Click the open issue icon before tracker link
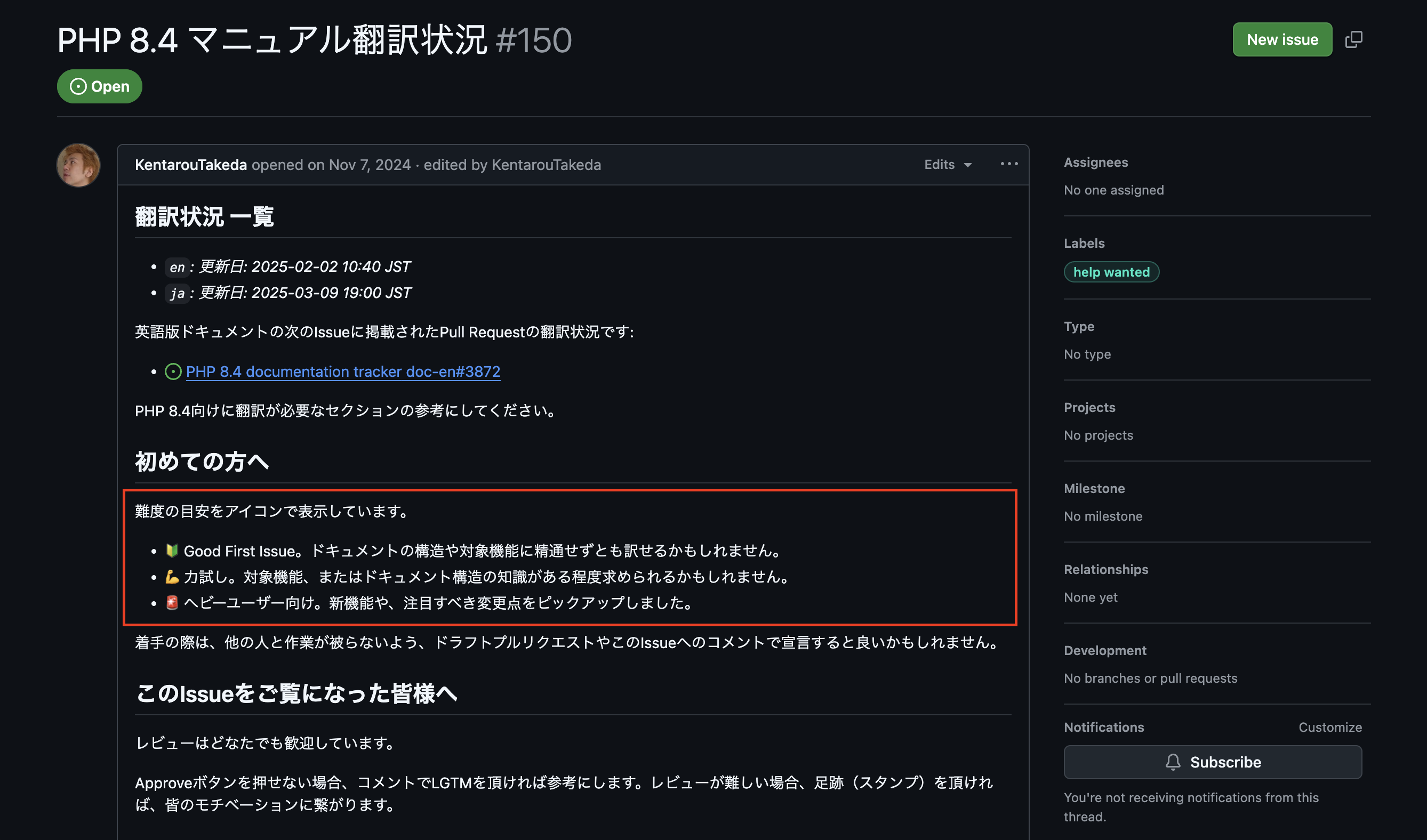 (x=173, y=372)
